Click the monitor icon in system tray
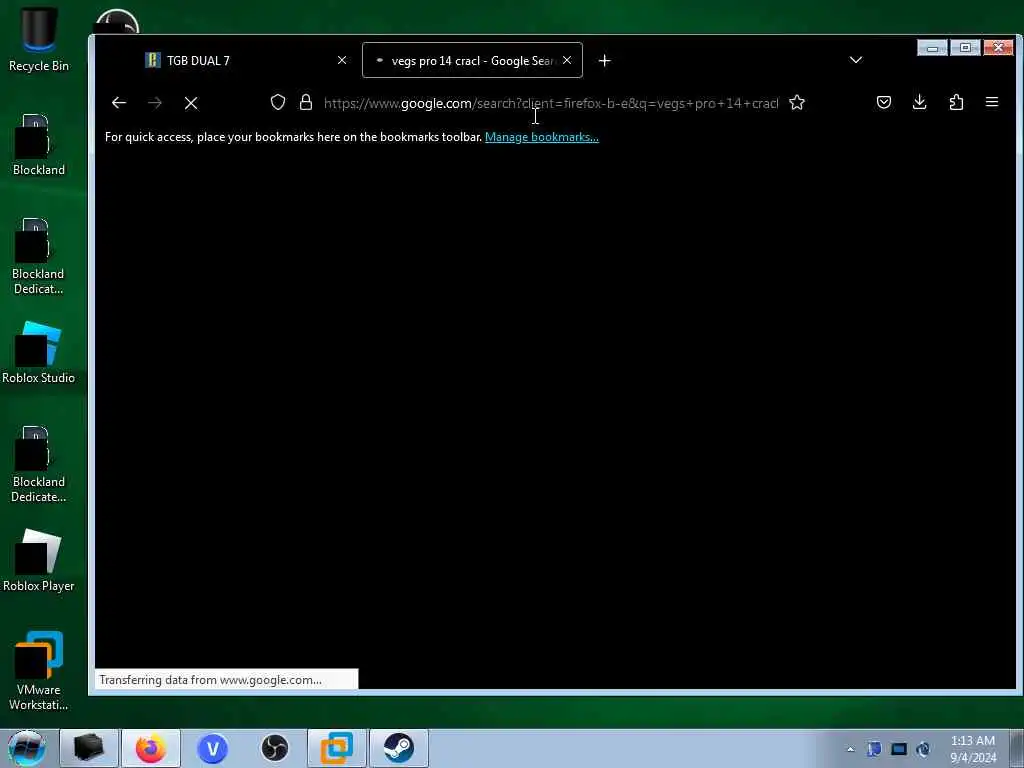The height and width of the screenshot is (768, 1024). pos(899,749)
